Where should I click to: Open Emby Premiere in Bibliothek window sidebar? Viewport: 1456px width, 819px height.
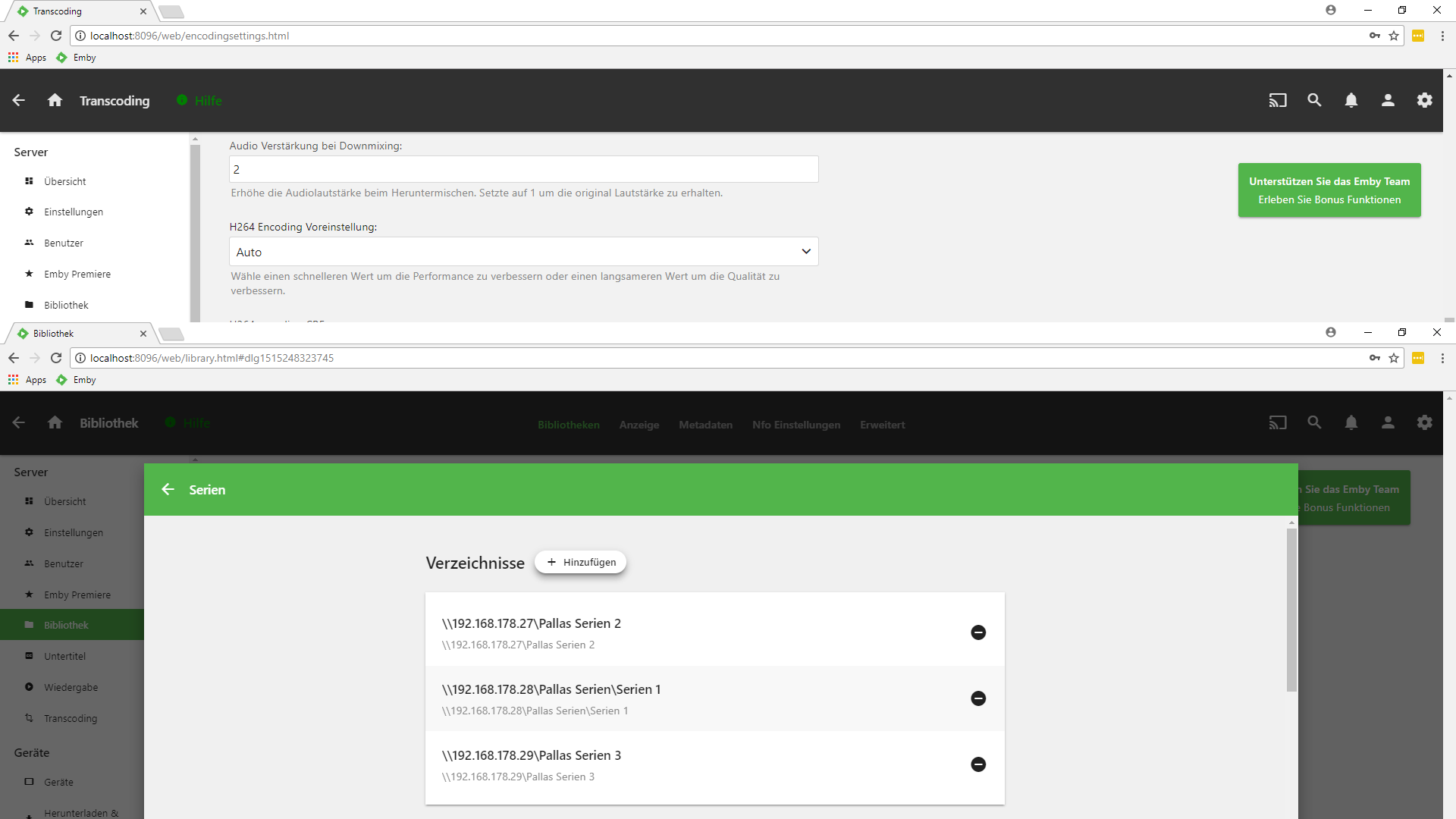click(77, 595)
